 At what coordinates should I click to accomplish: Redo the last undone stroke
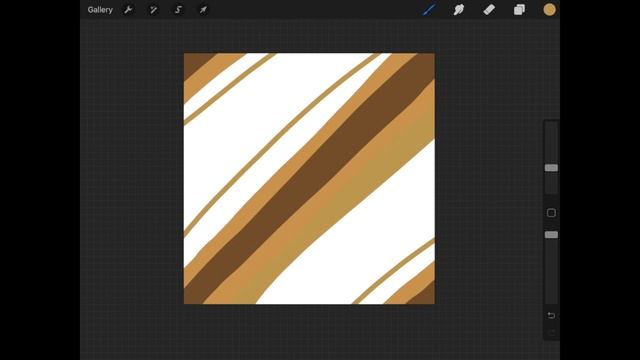(551, 333)
